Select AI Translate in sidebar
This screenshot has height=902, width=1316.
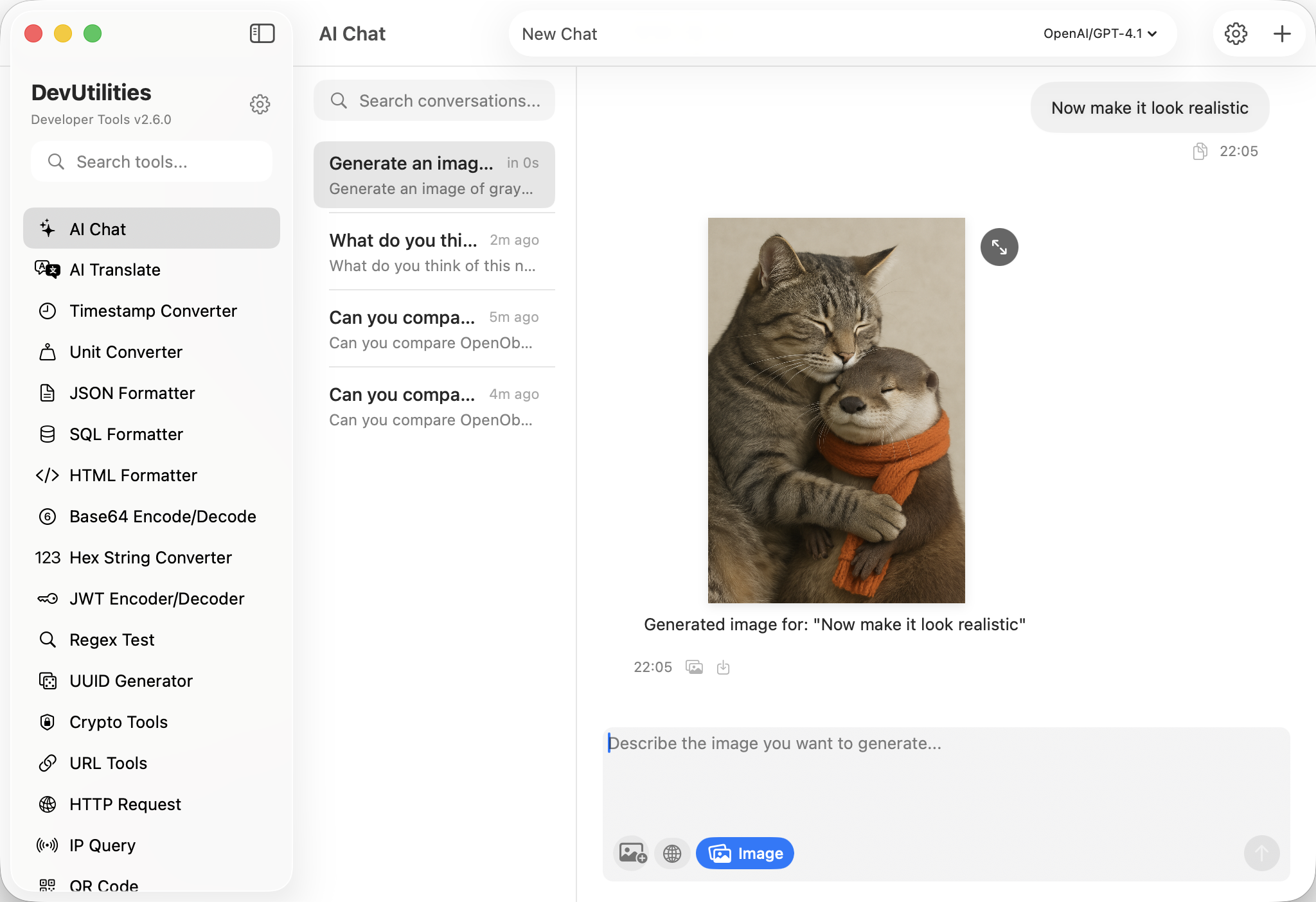[x=115, y=270]
